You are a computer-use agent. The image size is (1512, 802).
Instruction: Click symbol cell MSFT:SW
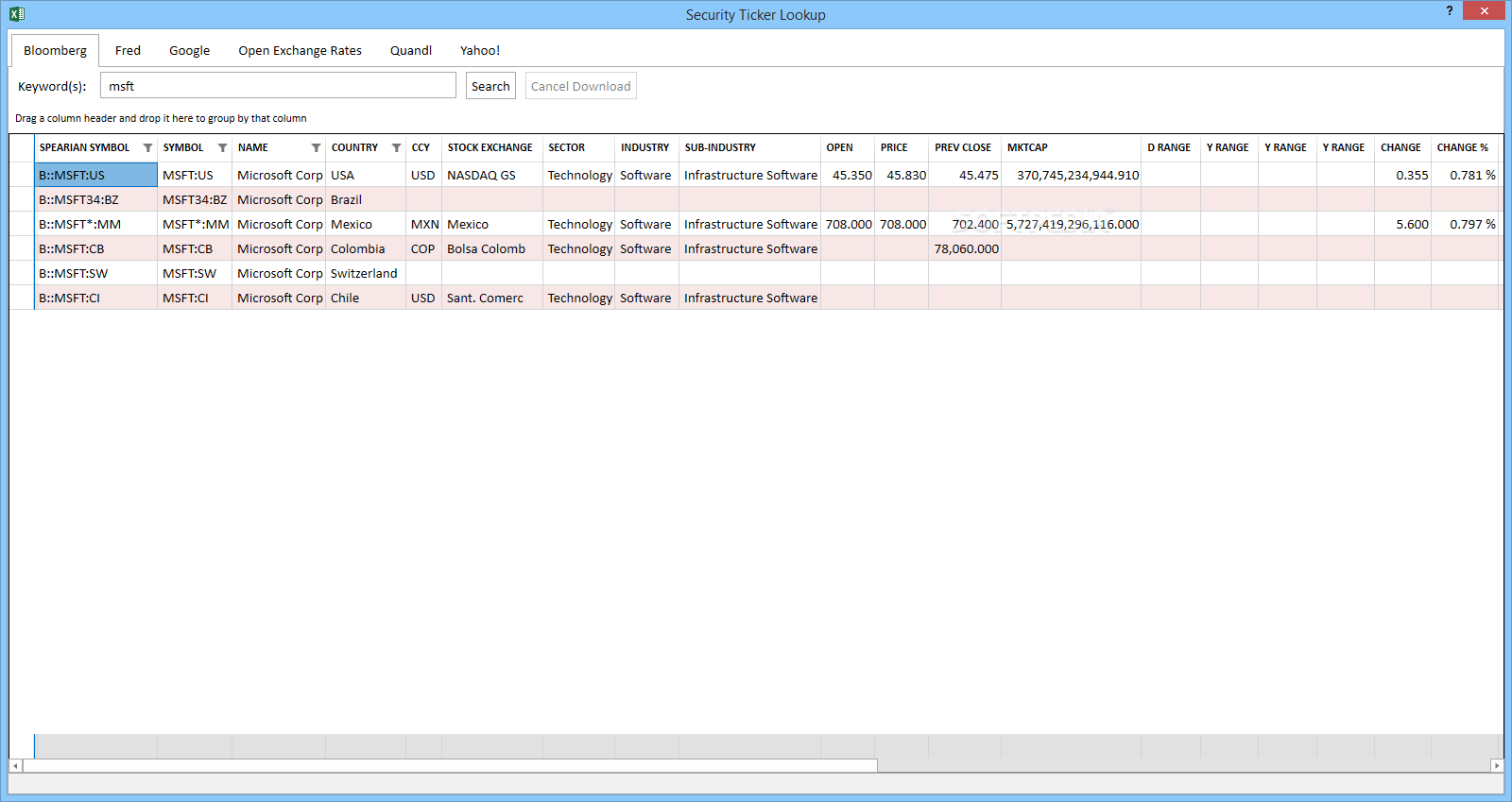coord(195,273)
